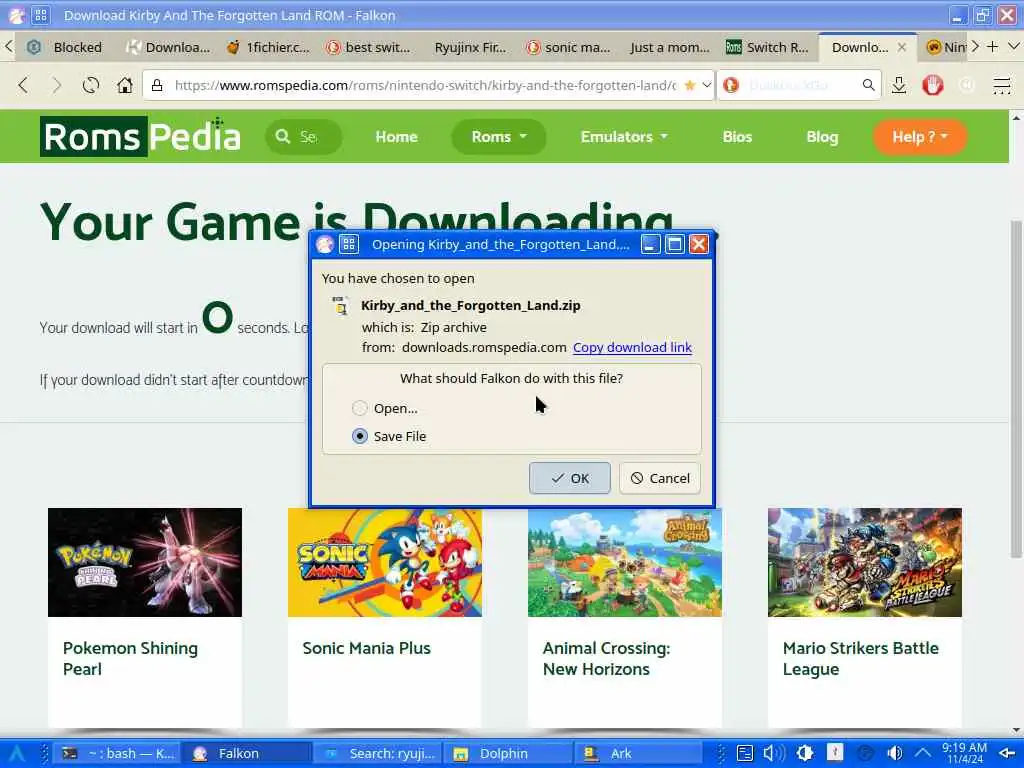
Task: Open the clipboard tray icon
Action: click(744, 753)
